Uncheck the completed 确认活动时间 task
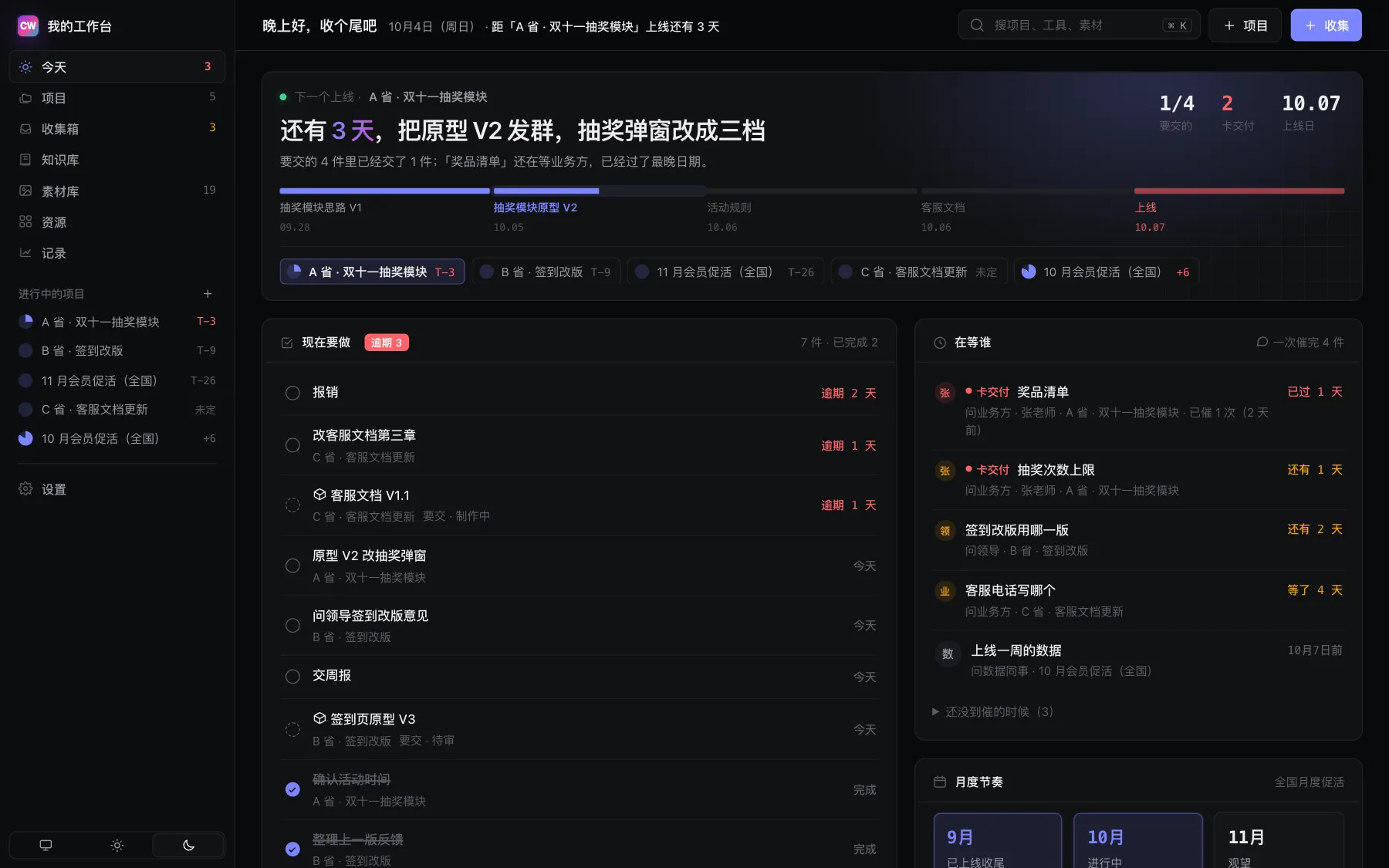Image resolution: width=1389 pixels, height=868 pixels. pos(292,789)
